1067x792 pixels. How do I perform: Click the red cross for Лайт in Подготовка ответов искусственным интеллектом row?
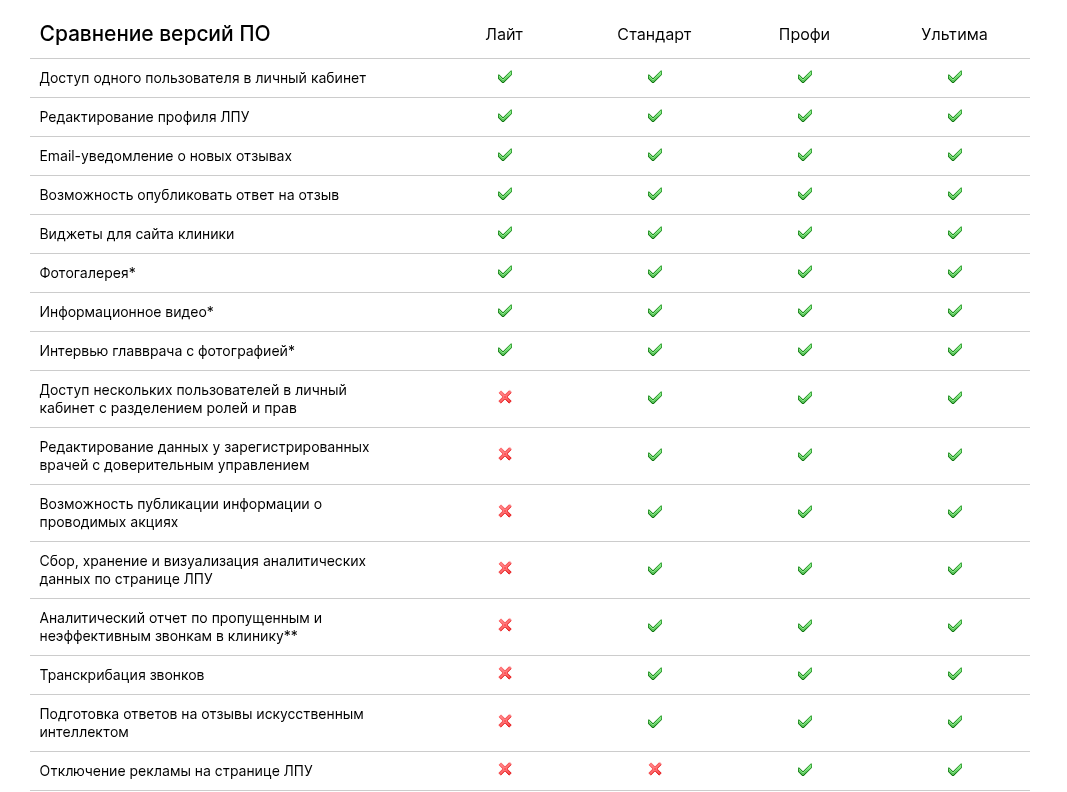pos(505,721)
